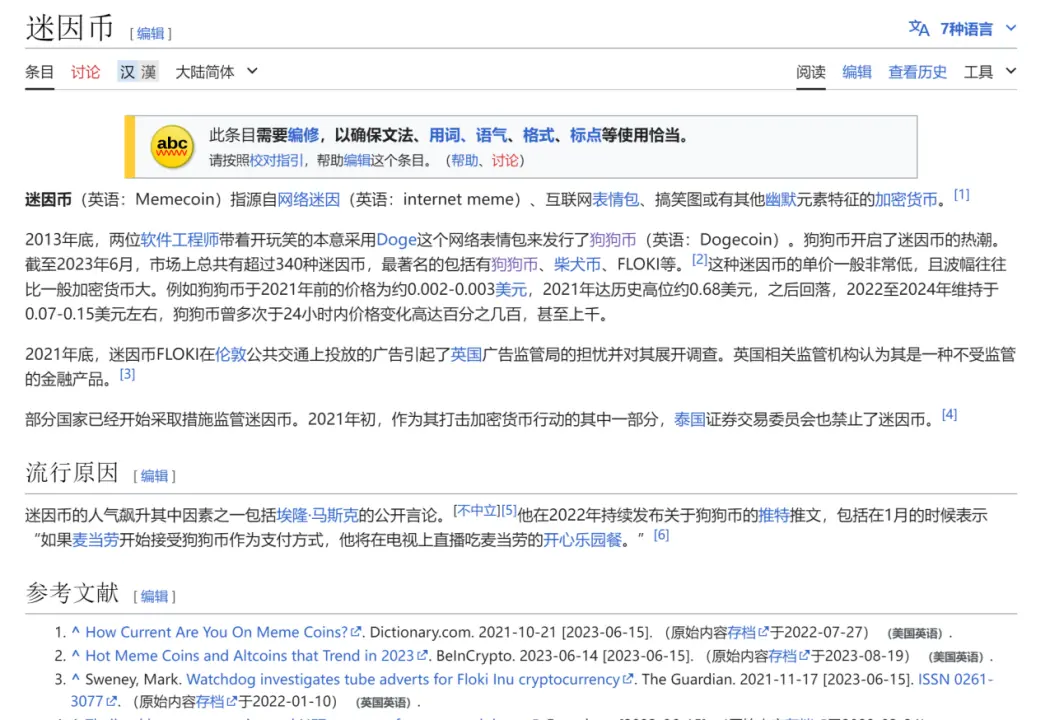
Task: Click the 文A language settings icon
Action: [917, 29]
